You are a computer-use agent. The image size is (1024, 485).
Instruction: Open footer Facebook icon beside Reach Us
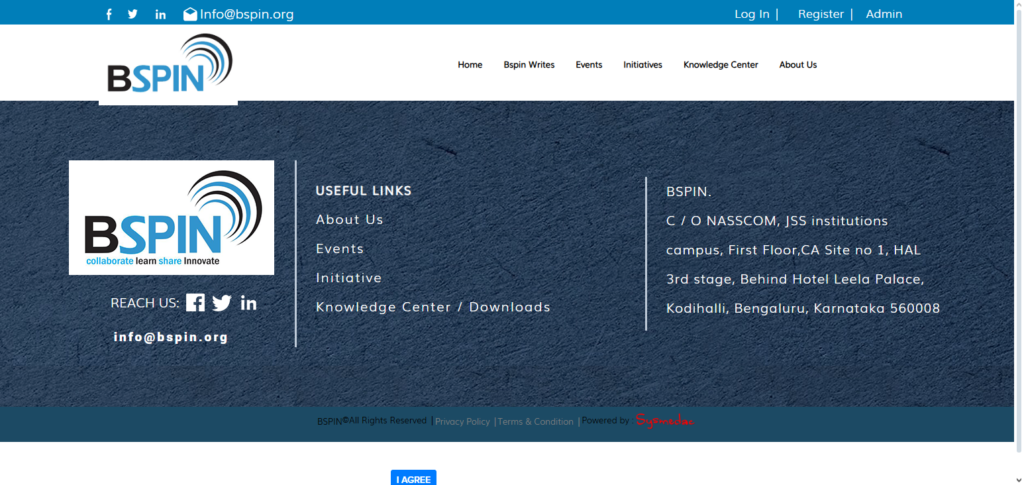[195, 303]
